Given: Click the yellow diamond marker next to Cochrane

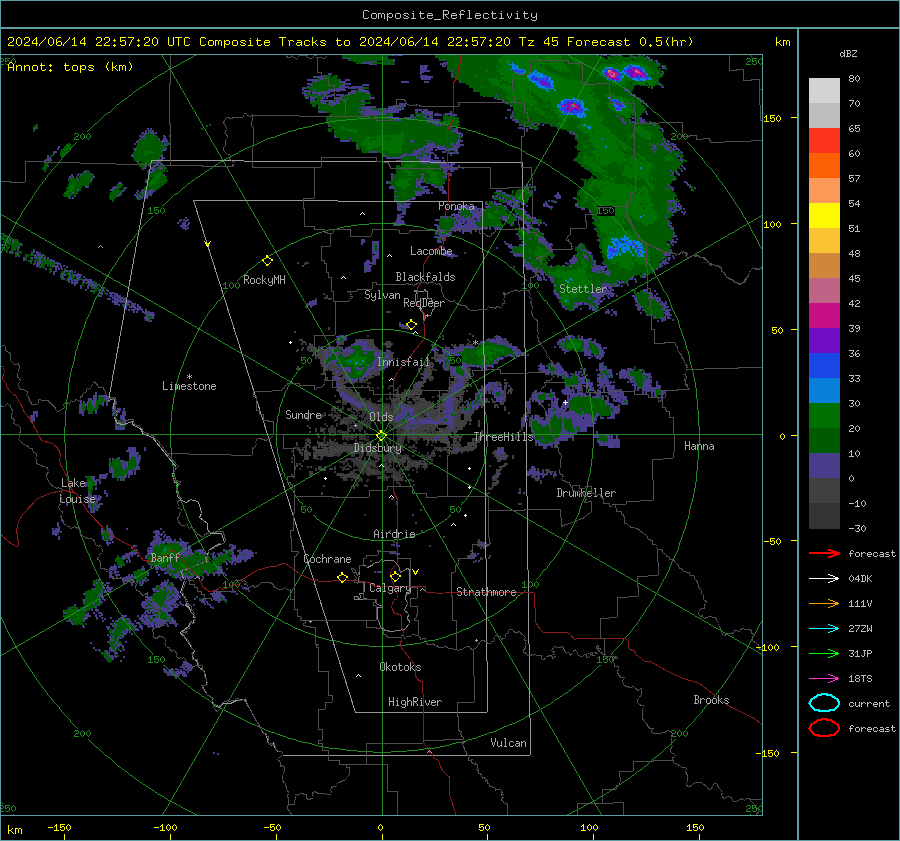Looking at the screenshot, I should click(x=342, y=577).
